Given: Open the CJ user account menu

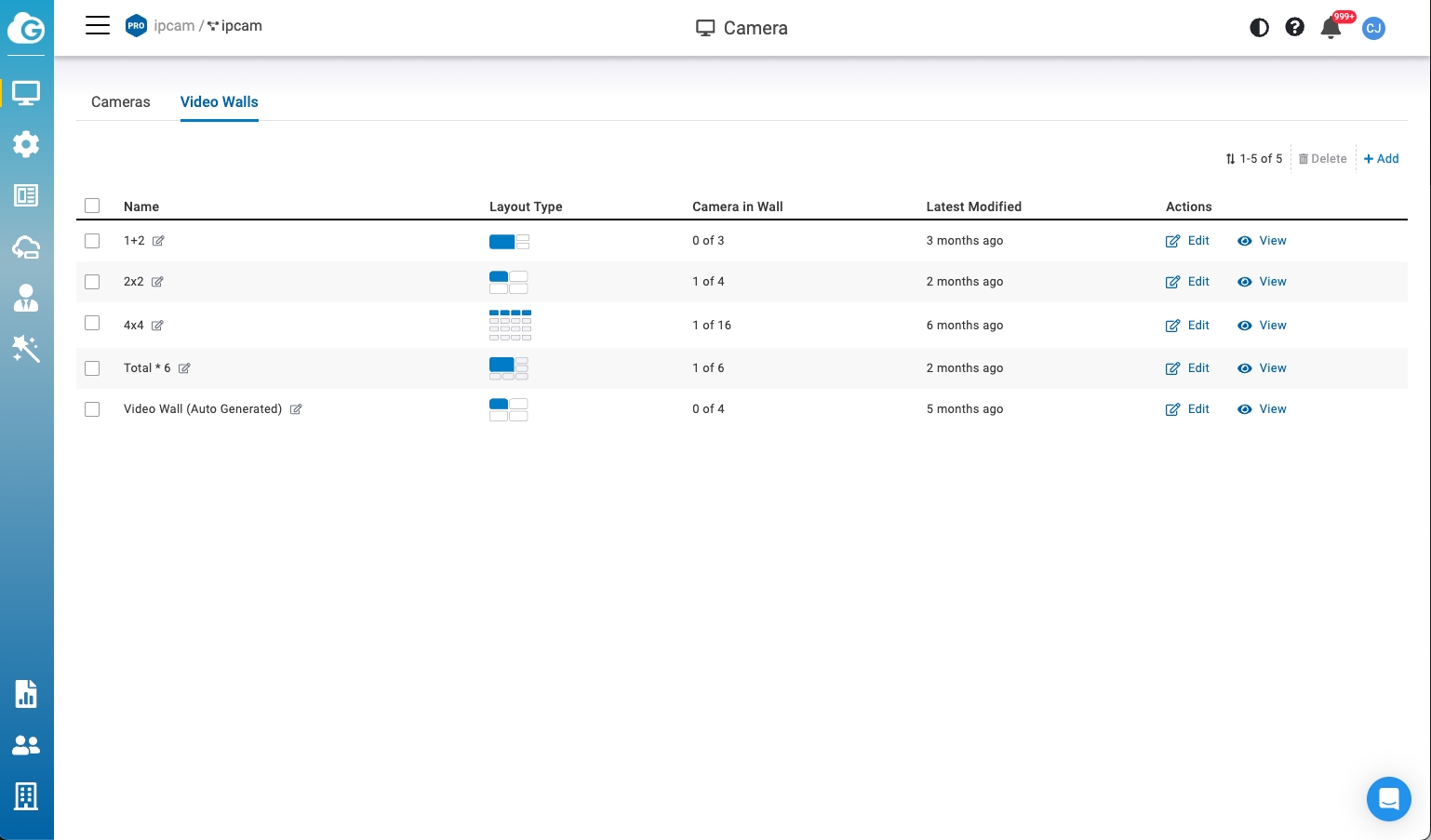Looking at the screenshot, I should [1373, 28].
